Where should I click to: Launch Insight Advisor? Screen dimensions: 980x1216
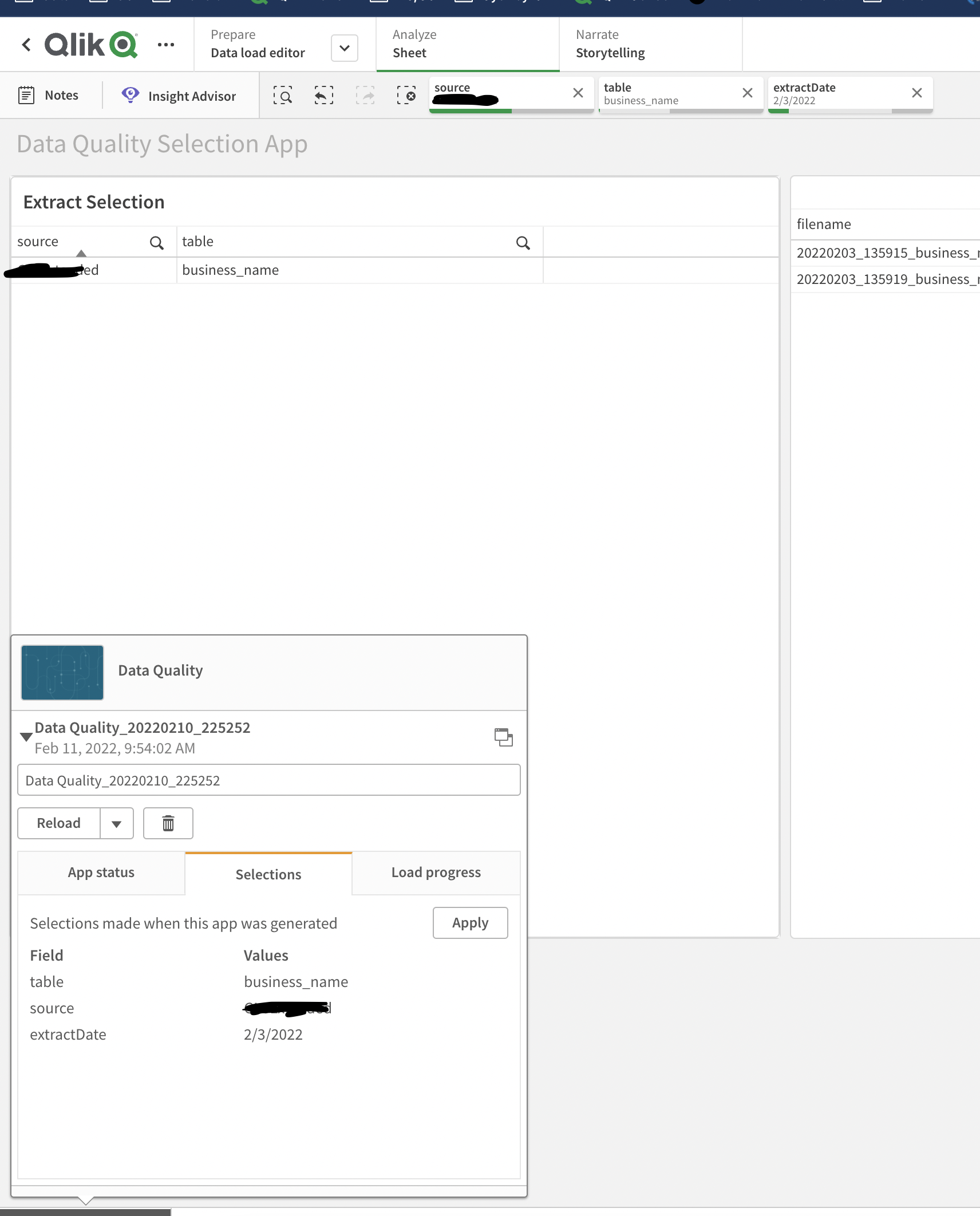[179, 96]
